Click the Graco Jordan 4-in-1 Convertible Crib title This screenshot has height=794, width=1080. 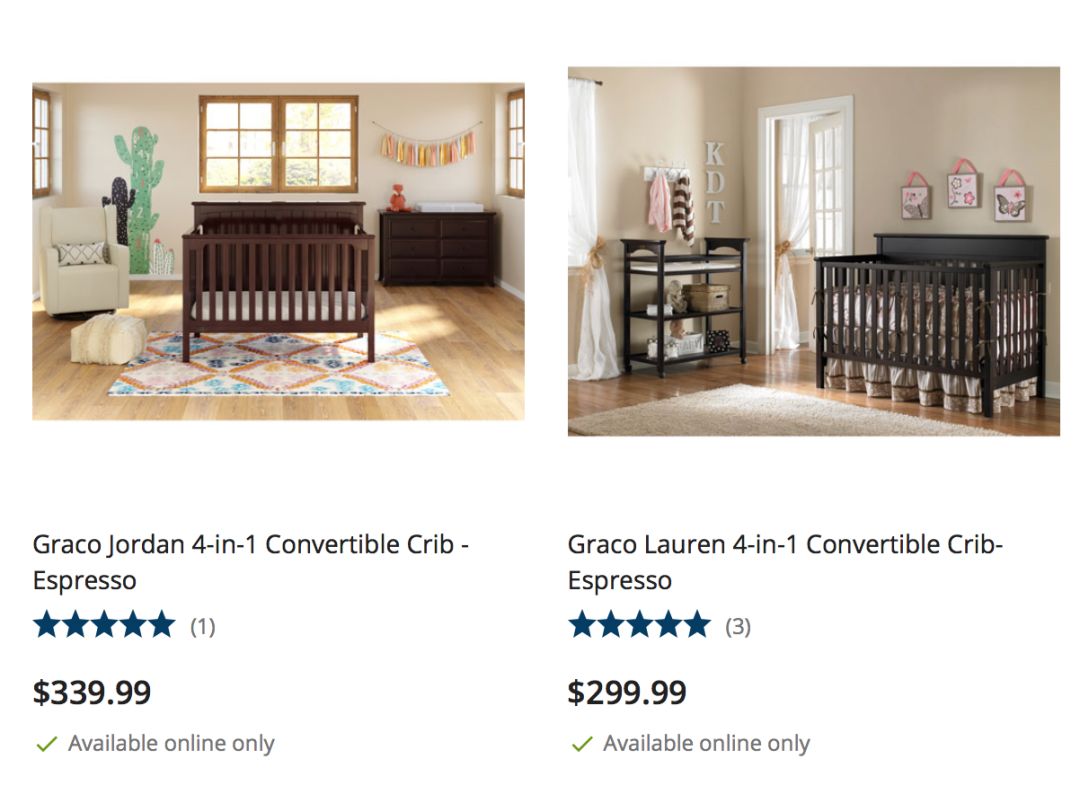pos(251,562)
